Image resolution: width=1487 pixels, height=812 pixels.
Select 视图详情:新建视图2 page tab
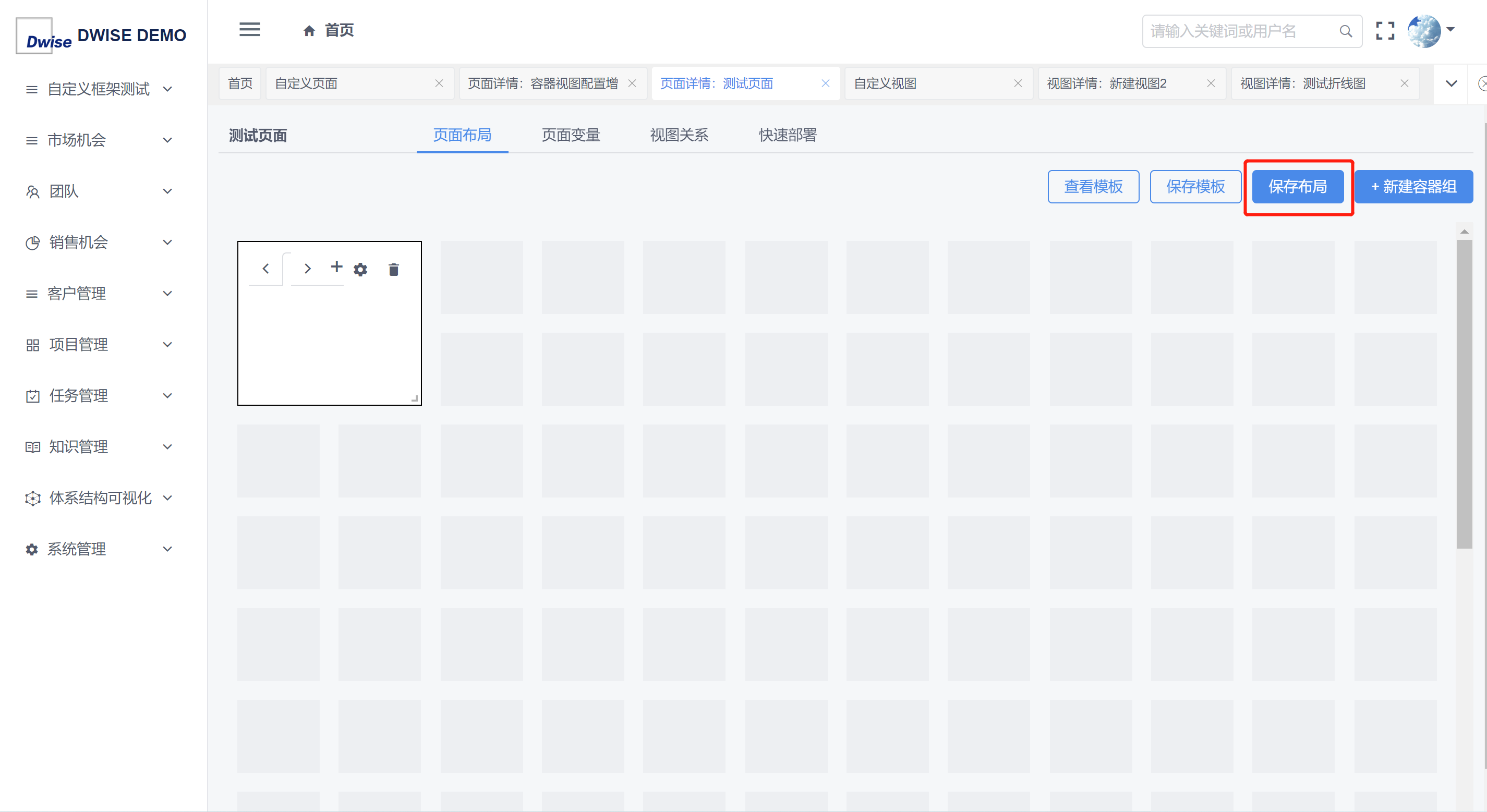pyautogui.click(x=1131, y=83)
